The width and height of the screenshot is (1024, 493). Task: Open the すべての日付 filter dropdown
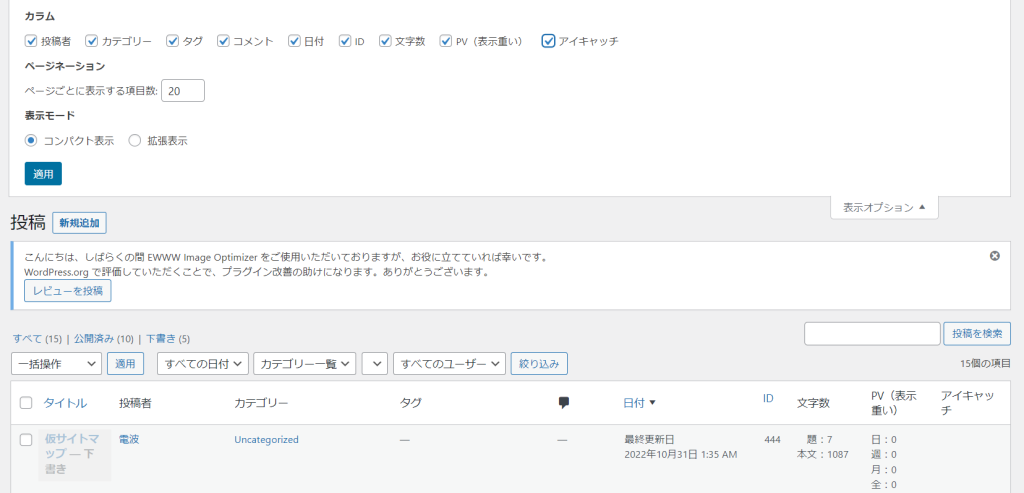coord(203,364)
